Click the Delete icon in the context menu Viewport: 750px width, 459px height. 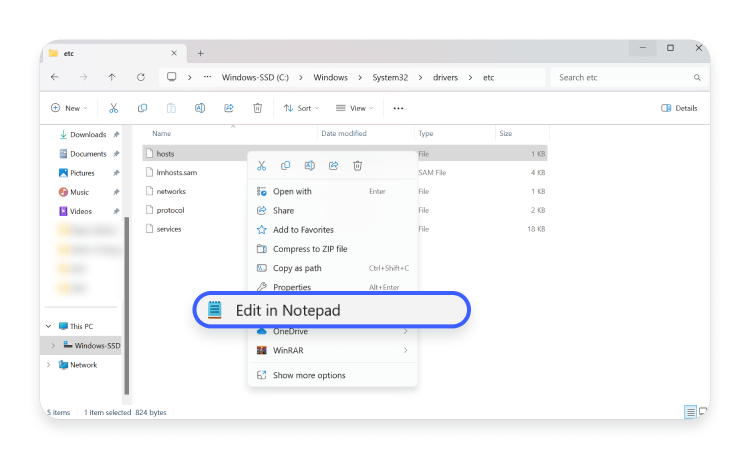(x=357, y=166)
